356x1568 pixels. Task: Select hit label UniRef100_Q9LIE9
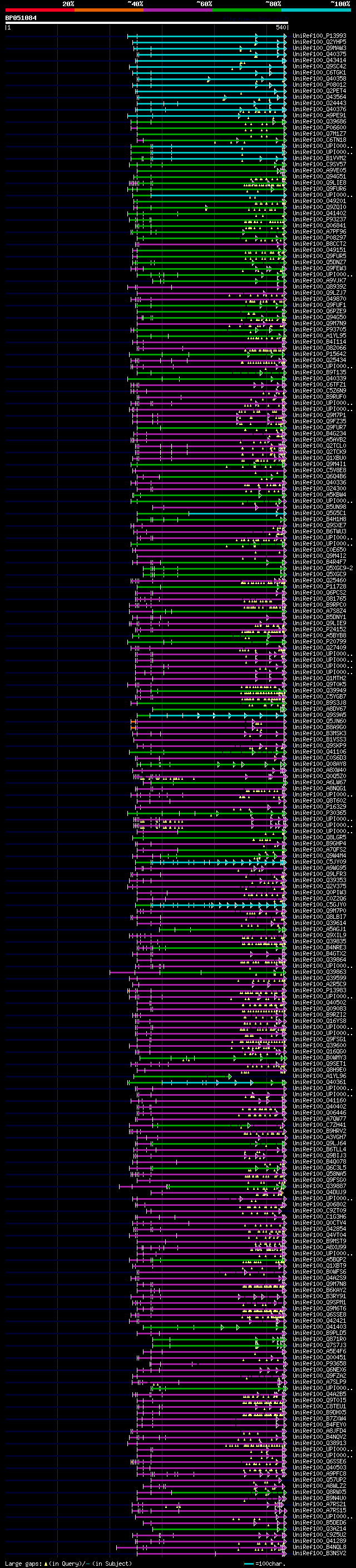pyautogui.click(x=319, y=624)
